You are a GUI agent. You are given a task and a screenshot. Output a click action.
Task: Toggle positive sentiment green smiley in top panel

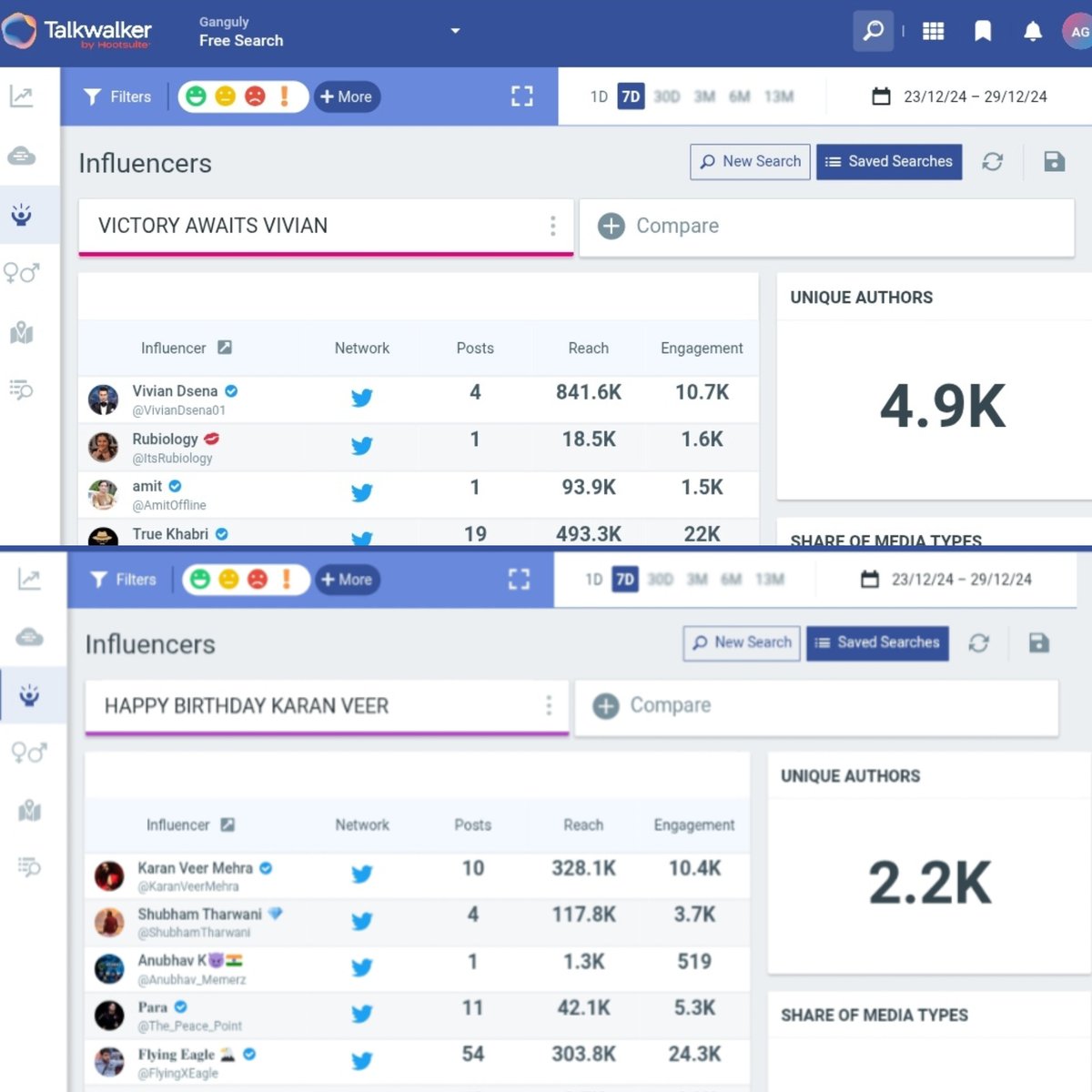coord(195,96)
